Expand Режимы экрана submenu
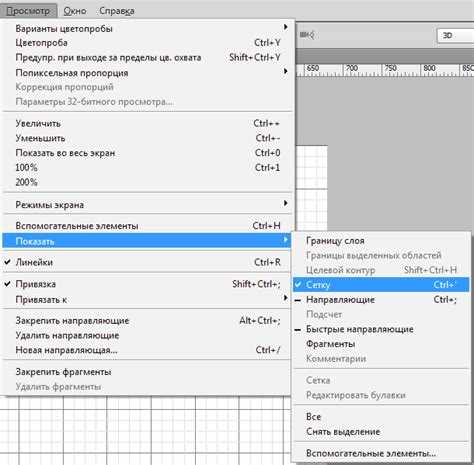 point(147,204)
